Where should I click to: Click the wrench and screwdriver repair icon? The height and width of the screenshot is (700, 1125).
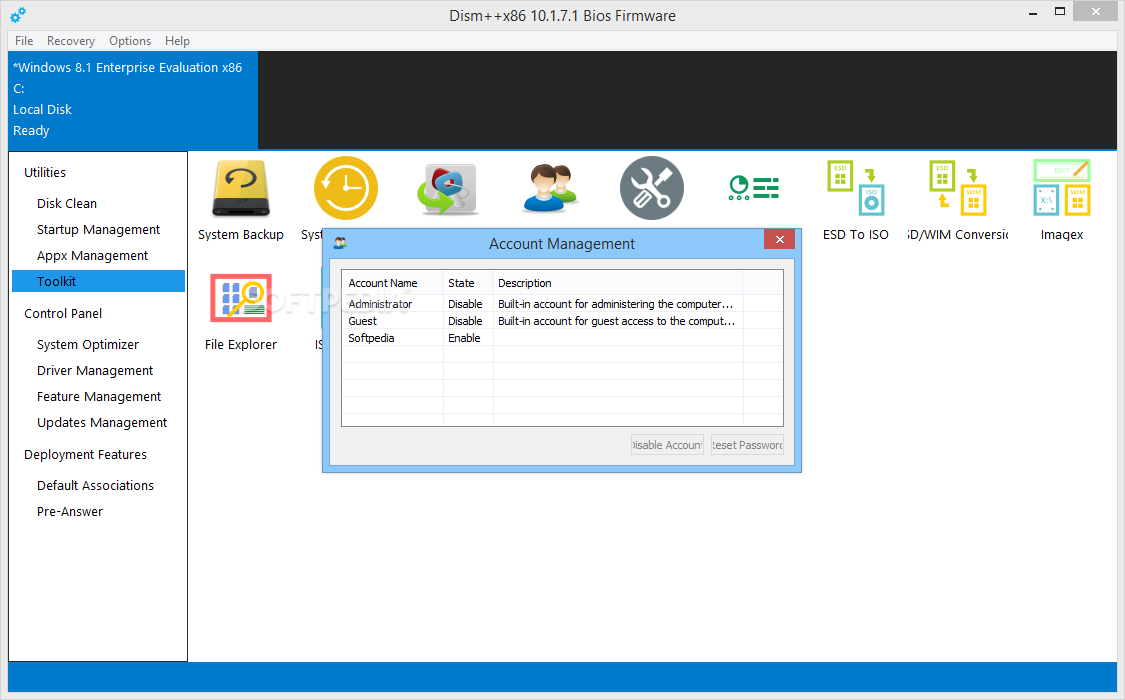point(651,188)
